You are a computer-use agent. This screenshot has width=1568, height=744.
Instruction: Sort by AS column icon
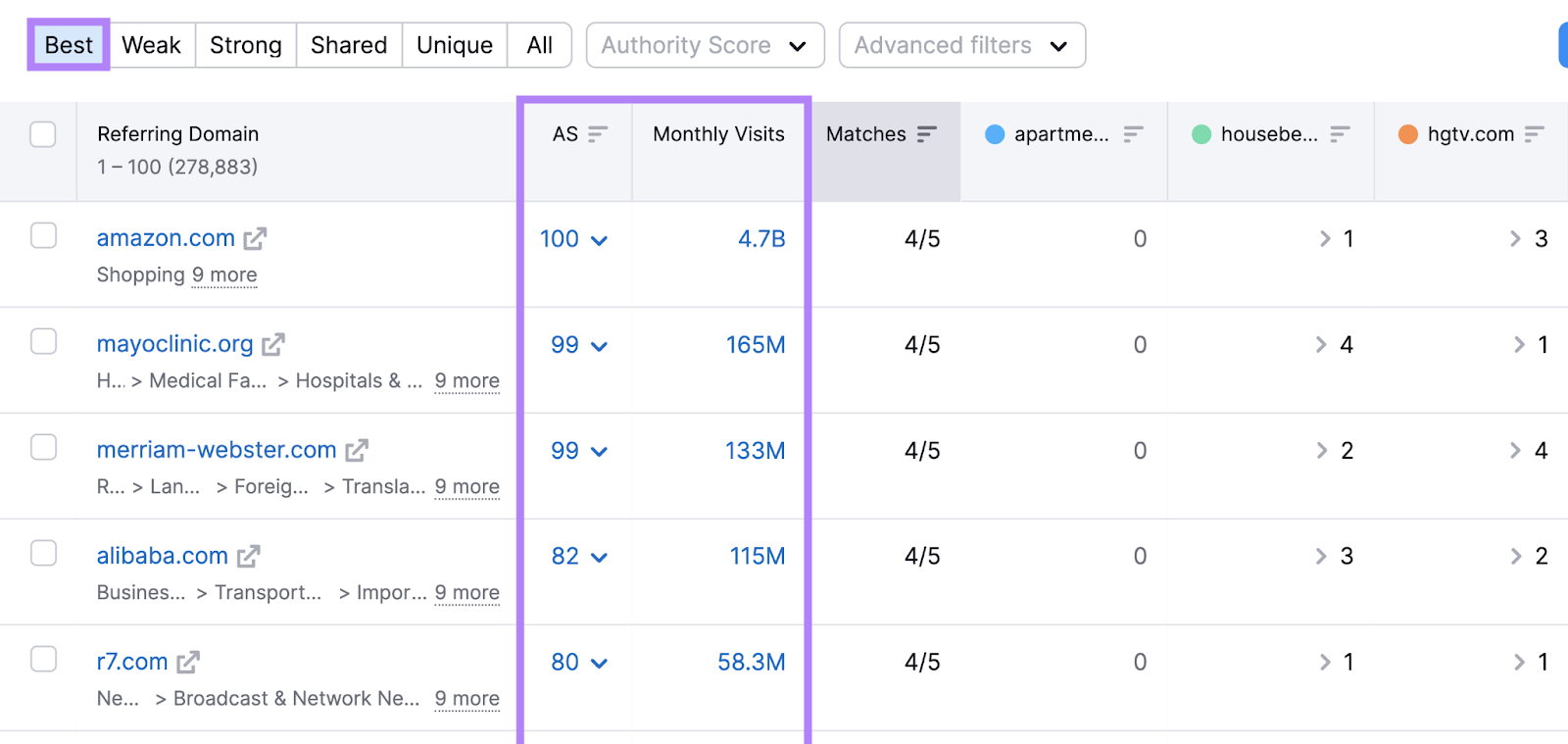(598, 134)
